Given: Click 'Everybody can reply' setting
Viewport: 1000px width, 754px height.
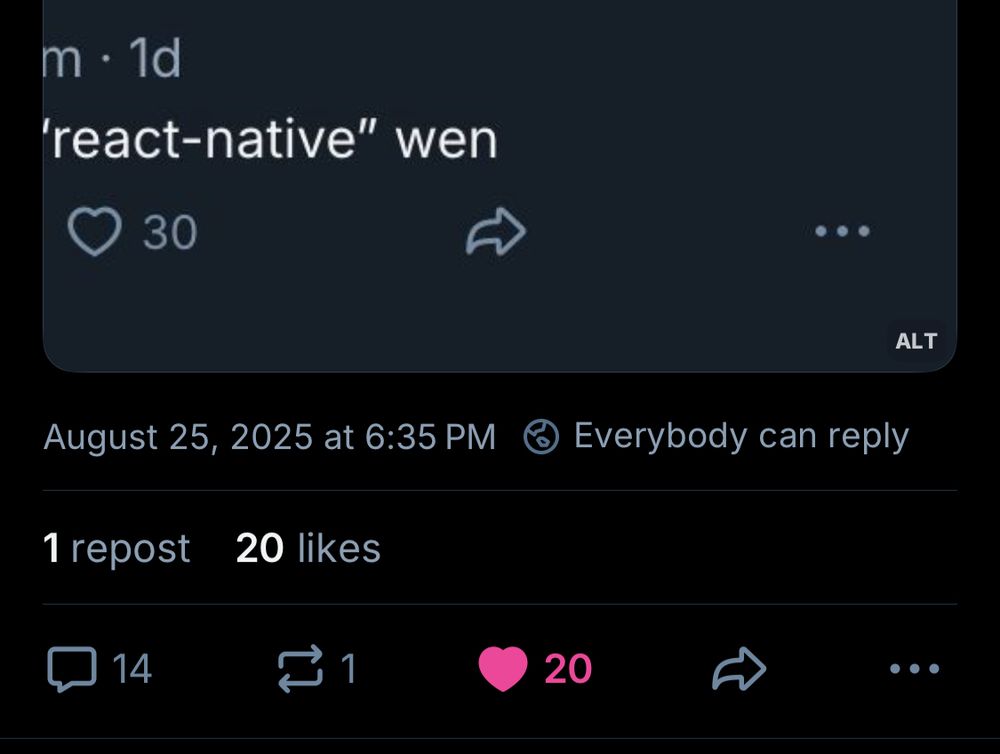Looking at the screenshot, I should pyautogui.click(x=740, y=436).
